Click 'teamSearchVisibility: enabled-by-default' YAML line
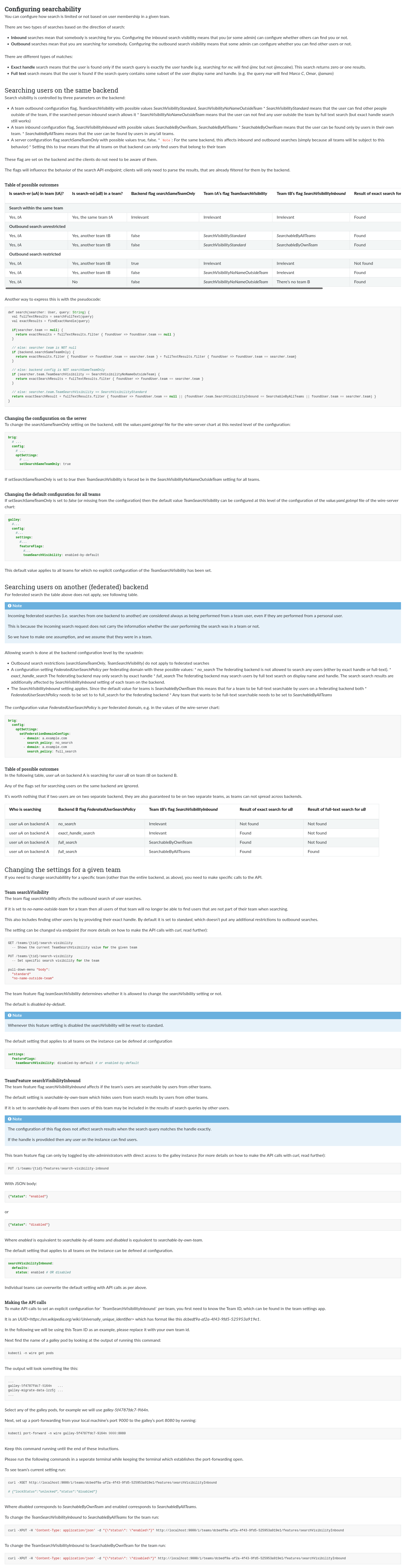406x1568 pixels. (61, 555)
